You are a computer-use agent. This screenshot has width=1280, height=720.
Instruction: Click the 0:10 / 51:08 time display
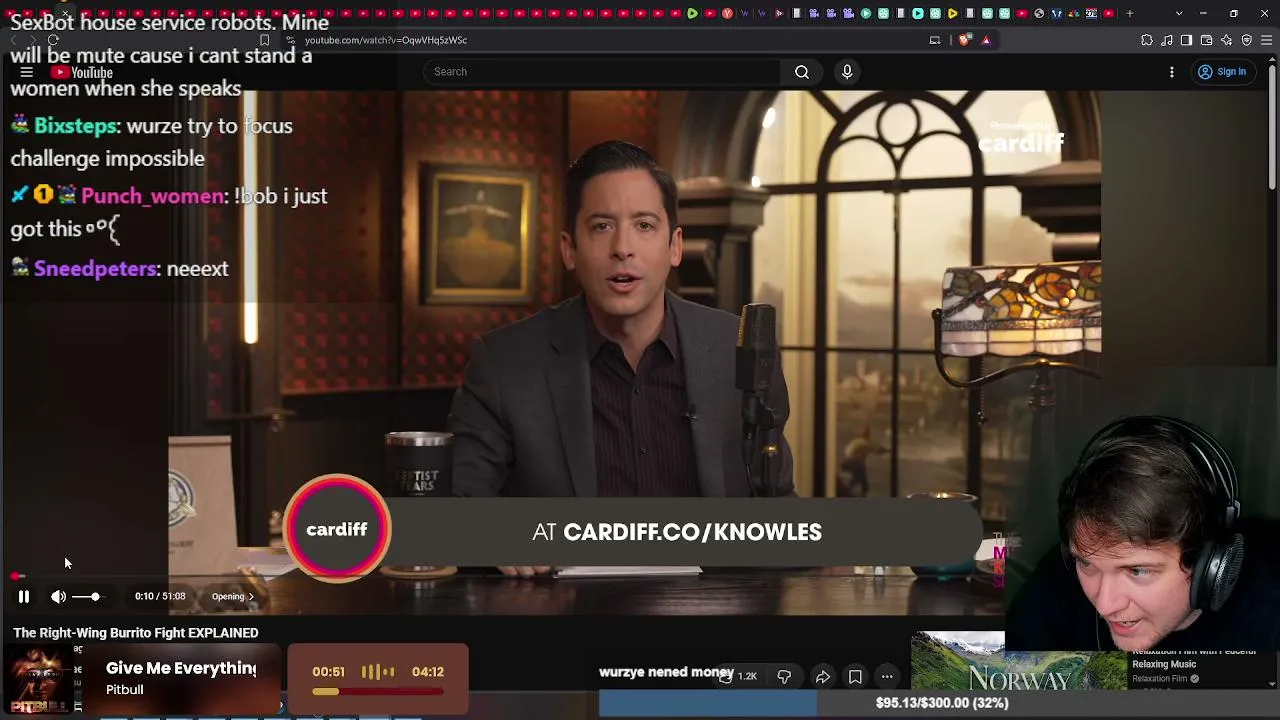pyautogui.click(x=160, y=597)
